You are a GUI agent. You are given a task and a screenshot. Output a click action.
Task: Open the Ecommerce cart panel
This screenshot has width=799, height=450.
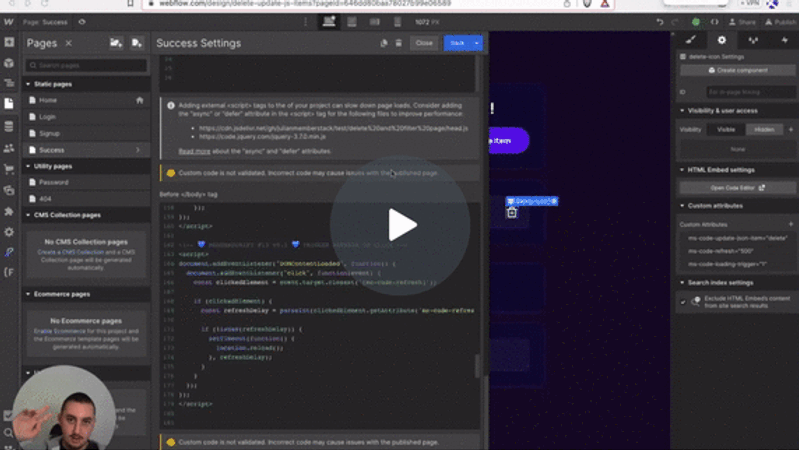(x=9, y=169)
